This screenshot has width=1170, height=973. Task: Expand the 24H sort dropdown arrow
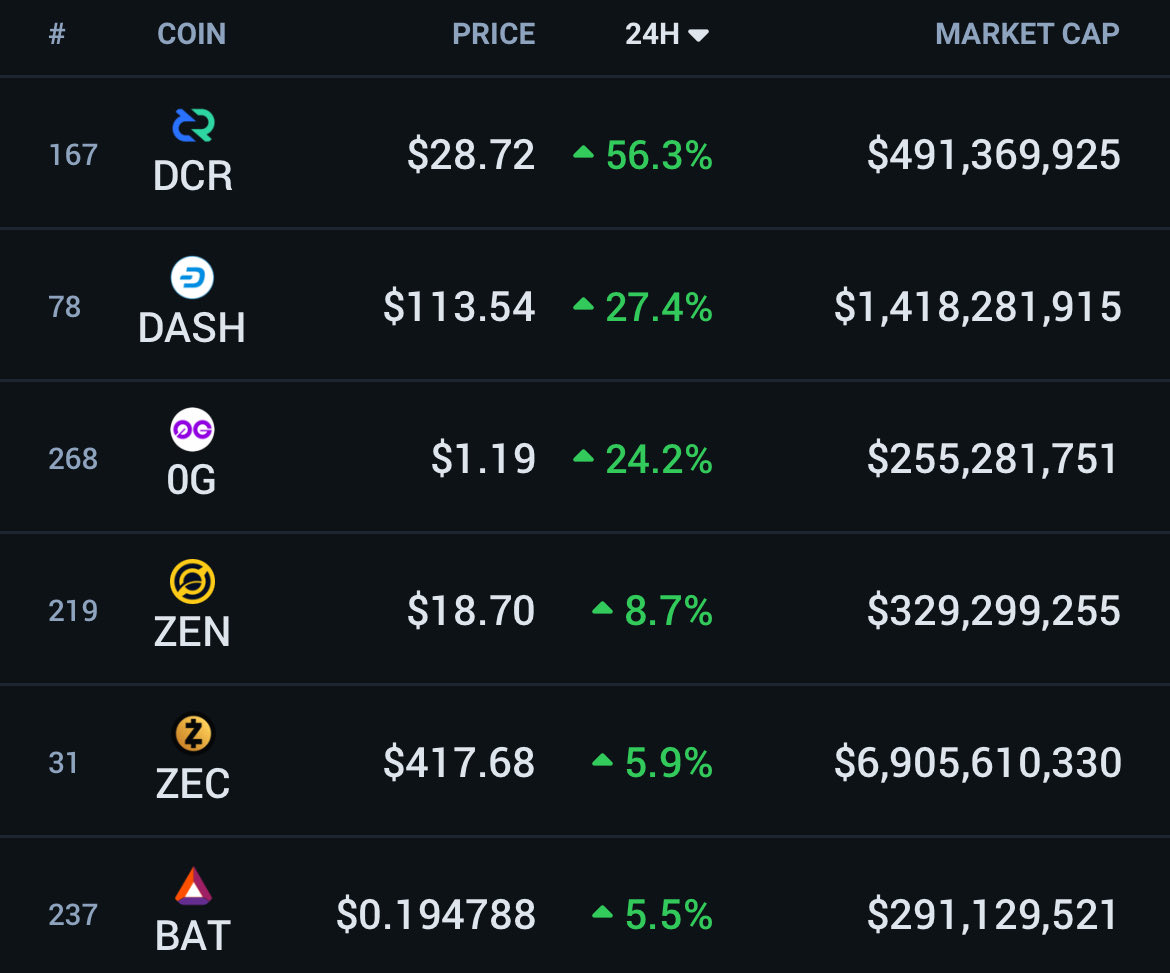click(x=699, y=35)
